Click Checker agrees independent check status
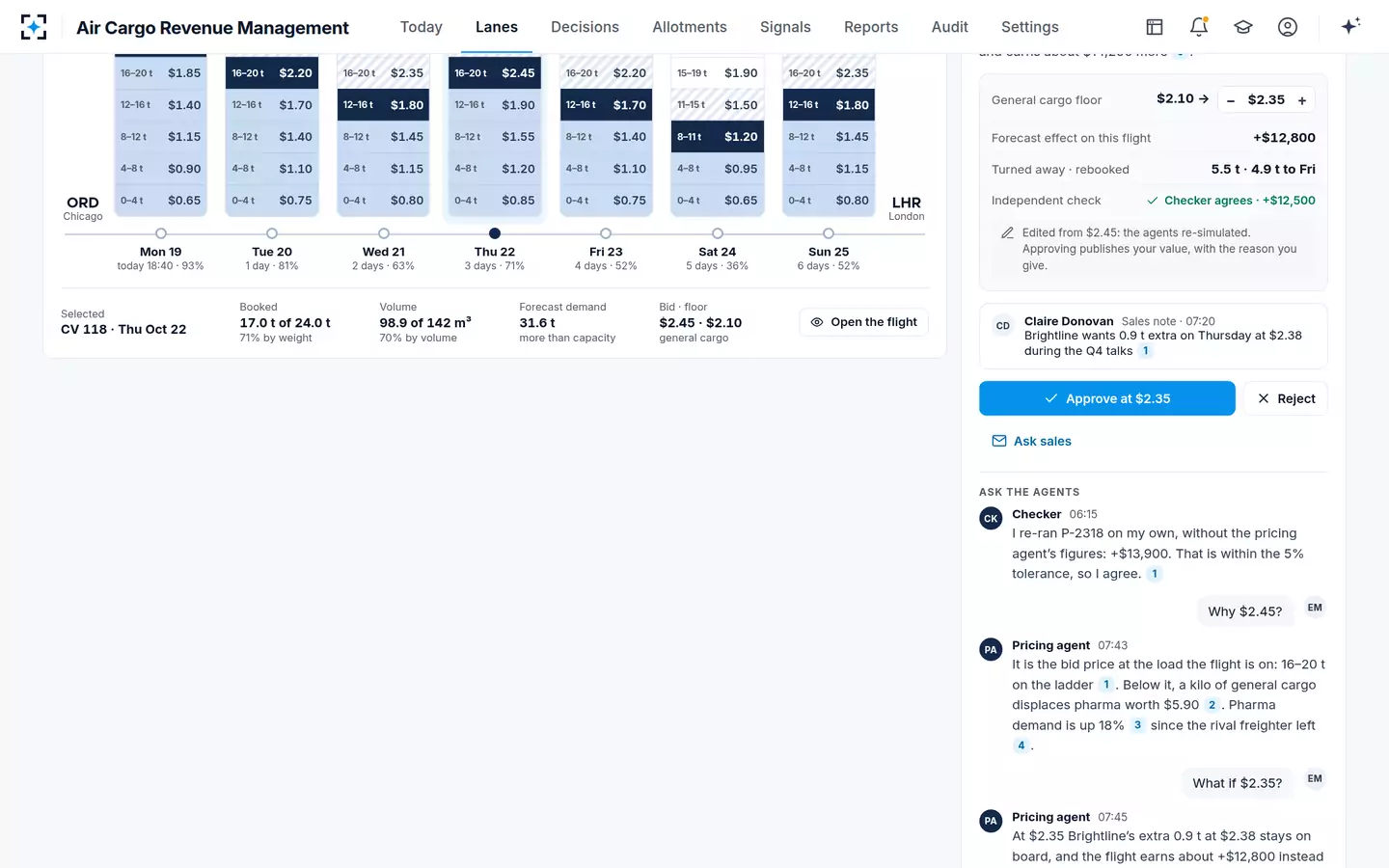The image size is (1389, 868). point(1231,201)
